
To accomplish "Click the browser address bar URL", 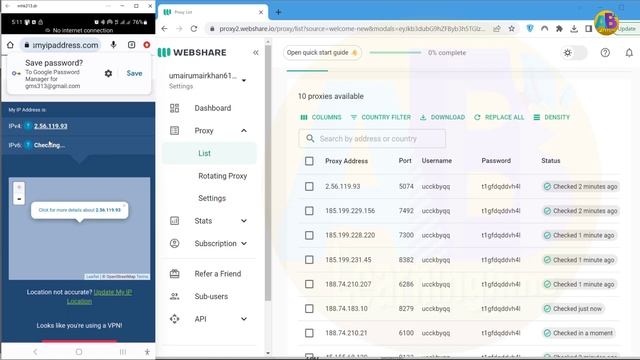I will pyautogui.click(x=352, y=29).
